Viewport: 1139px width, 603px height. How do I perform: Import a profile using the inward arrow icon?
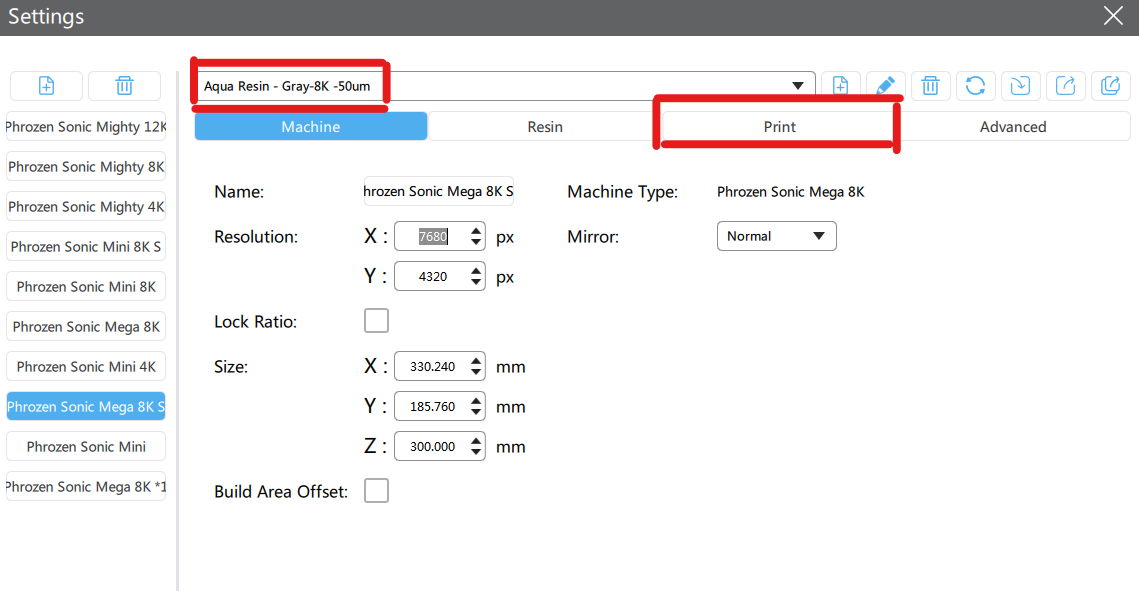[x=1021, y=86]
